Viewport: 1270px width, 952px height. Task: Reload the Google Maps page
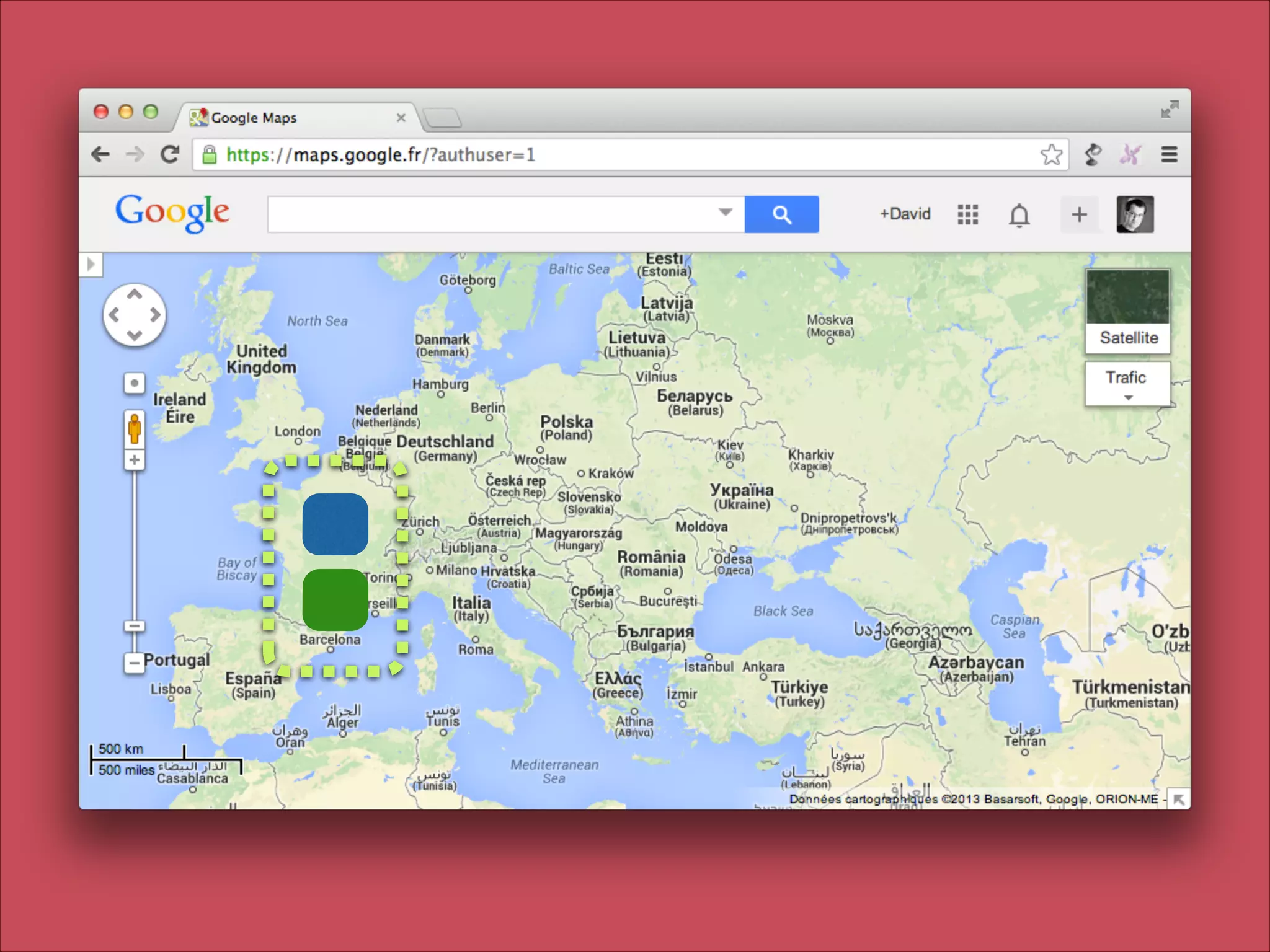pos(169,154)
